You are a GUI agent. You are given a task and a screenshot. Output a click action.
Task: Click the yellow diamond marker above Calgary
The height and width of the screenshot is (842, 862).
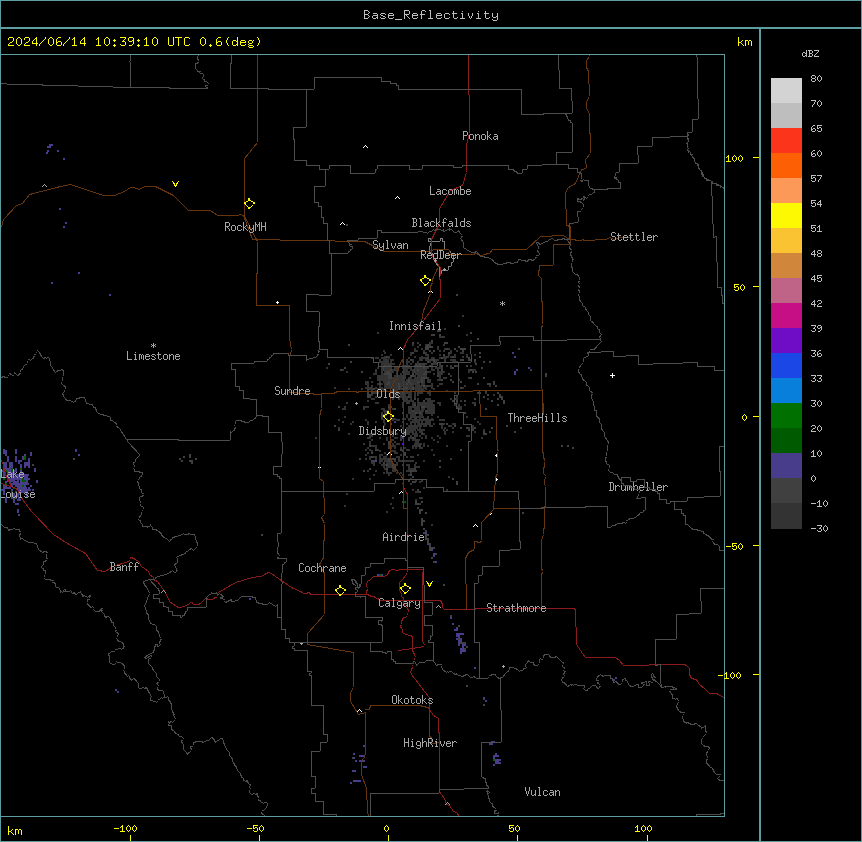(x=405, y=589)
